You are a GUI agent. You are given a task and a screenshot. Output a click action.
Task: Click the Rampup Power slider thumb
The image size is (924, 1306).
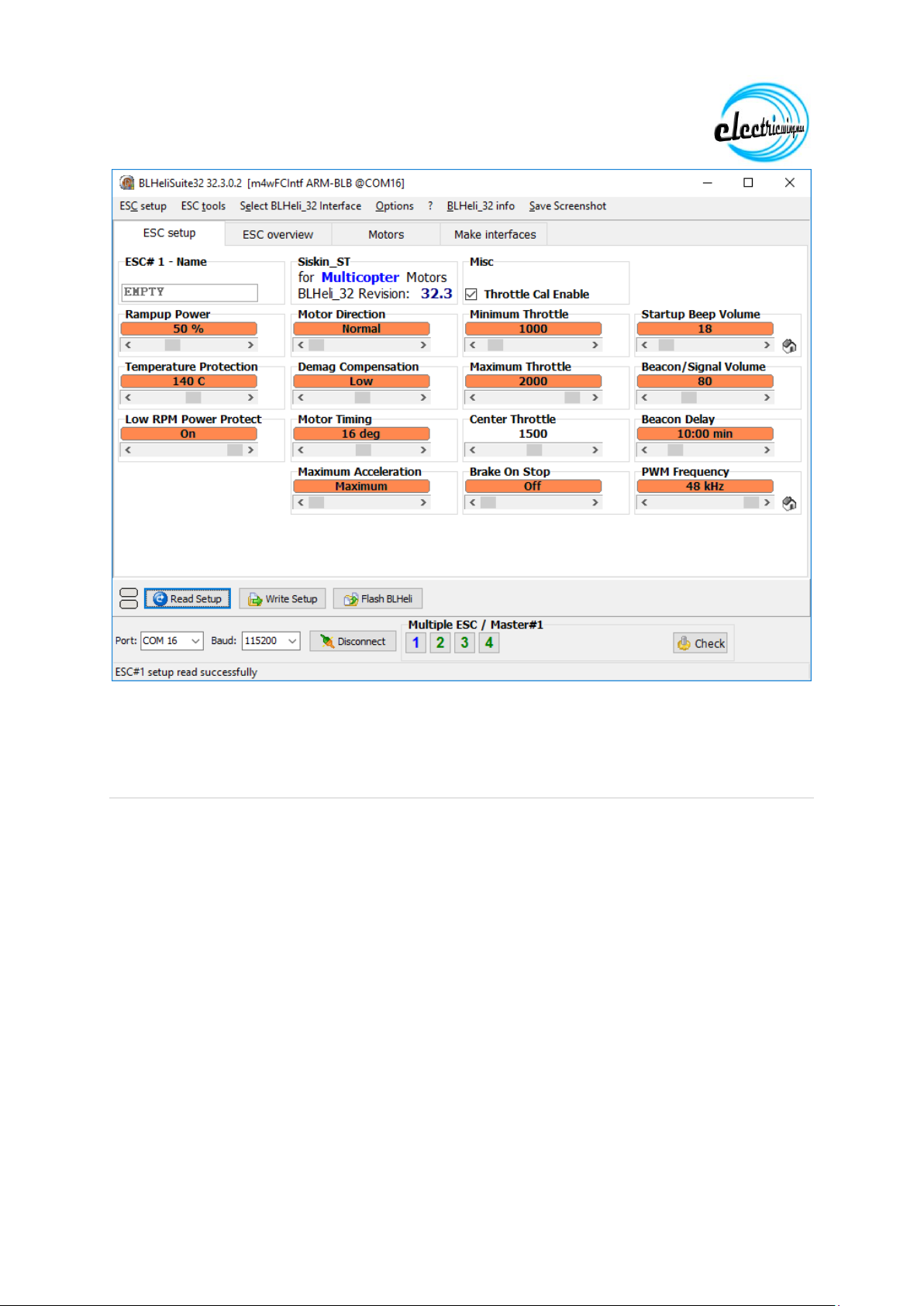point(172,345)
